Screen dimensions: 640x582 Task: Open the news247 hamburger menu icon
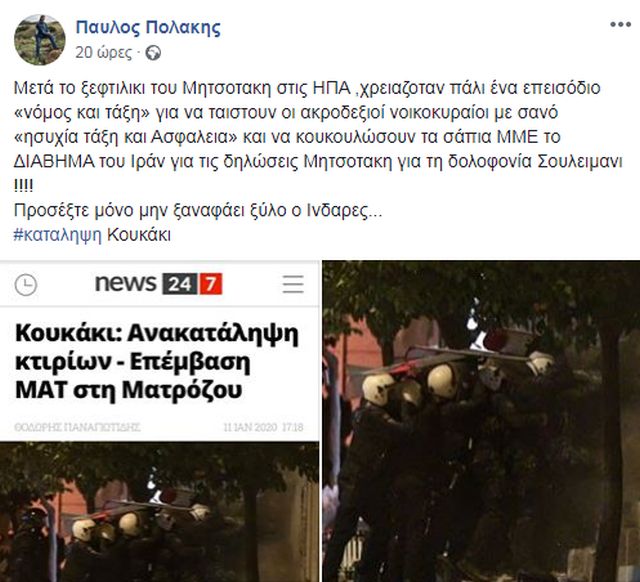[293, 284]
